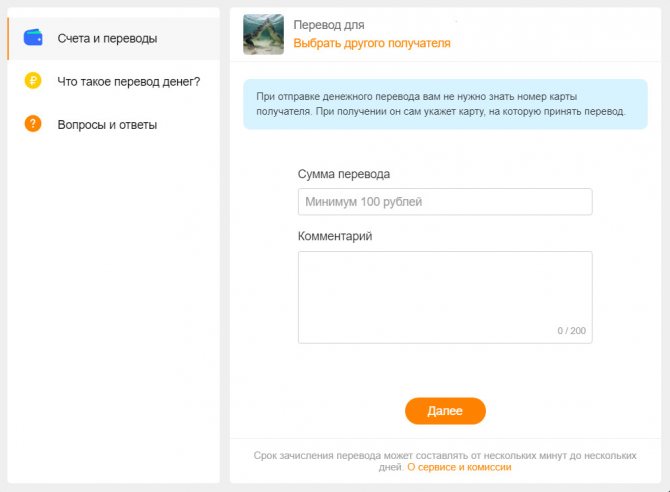The width and height of the screenshot is (670, 492).
Task: Click the recipient avatar thumbnail
Action: point(263,34)
